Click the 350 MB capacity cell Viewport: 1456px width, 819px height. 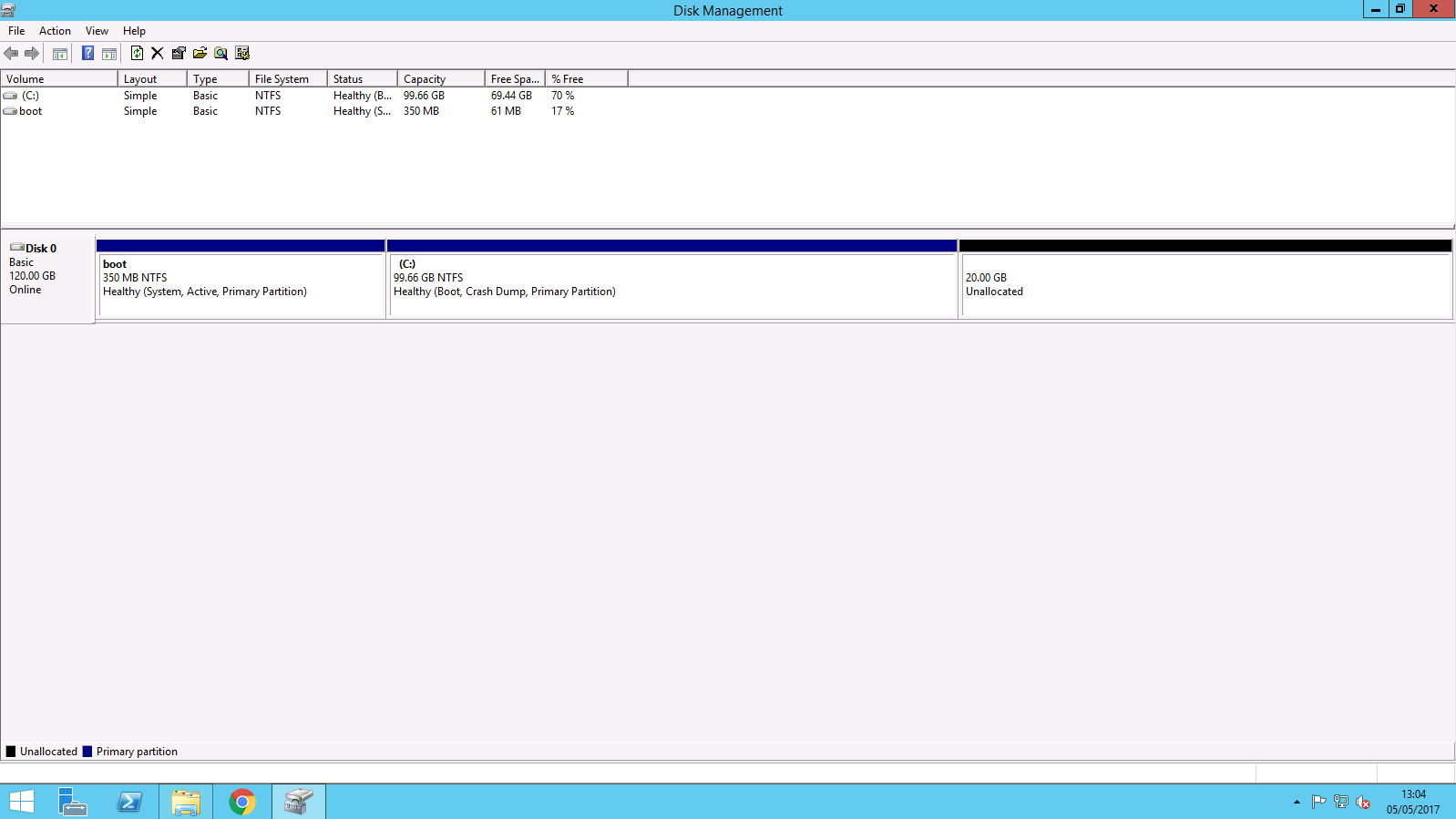click(421, 111)
